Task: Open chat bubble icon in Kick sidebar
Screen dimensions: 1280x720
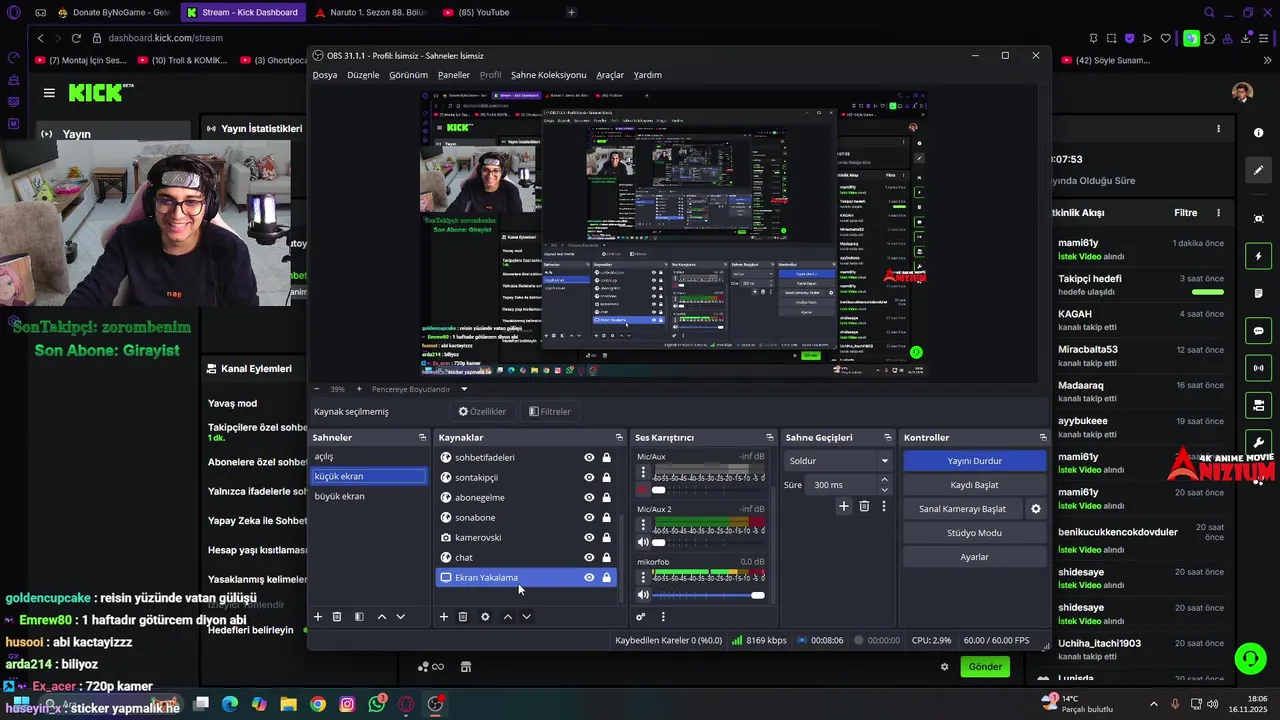Action: coord(1258,331)
